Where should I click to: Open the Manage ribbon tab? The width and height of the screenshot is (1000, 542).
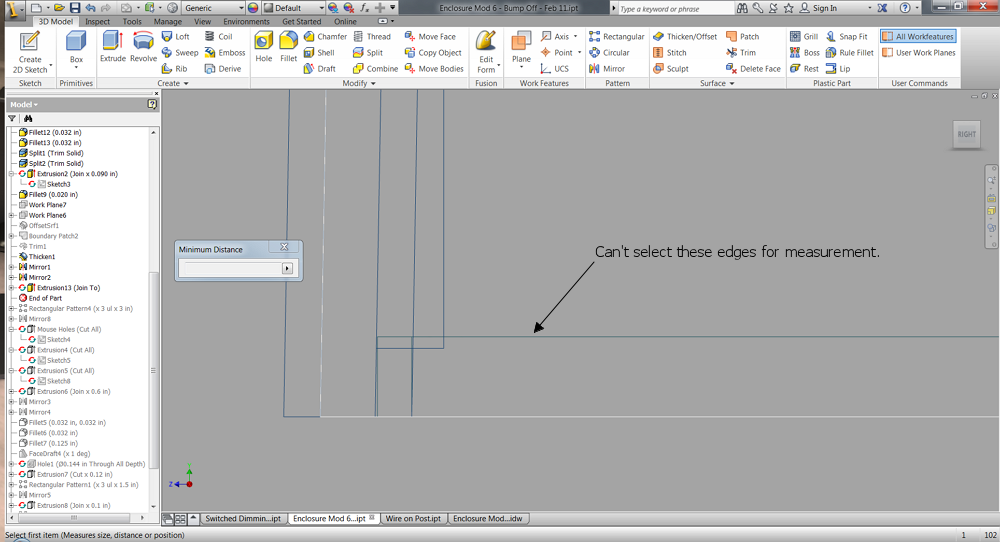[x=168, y=21]
